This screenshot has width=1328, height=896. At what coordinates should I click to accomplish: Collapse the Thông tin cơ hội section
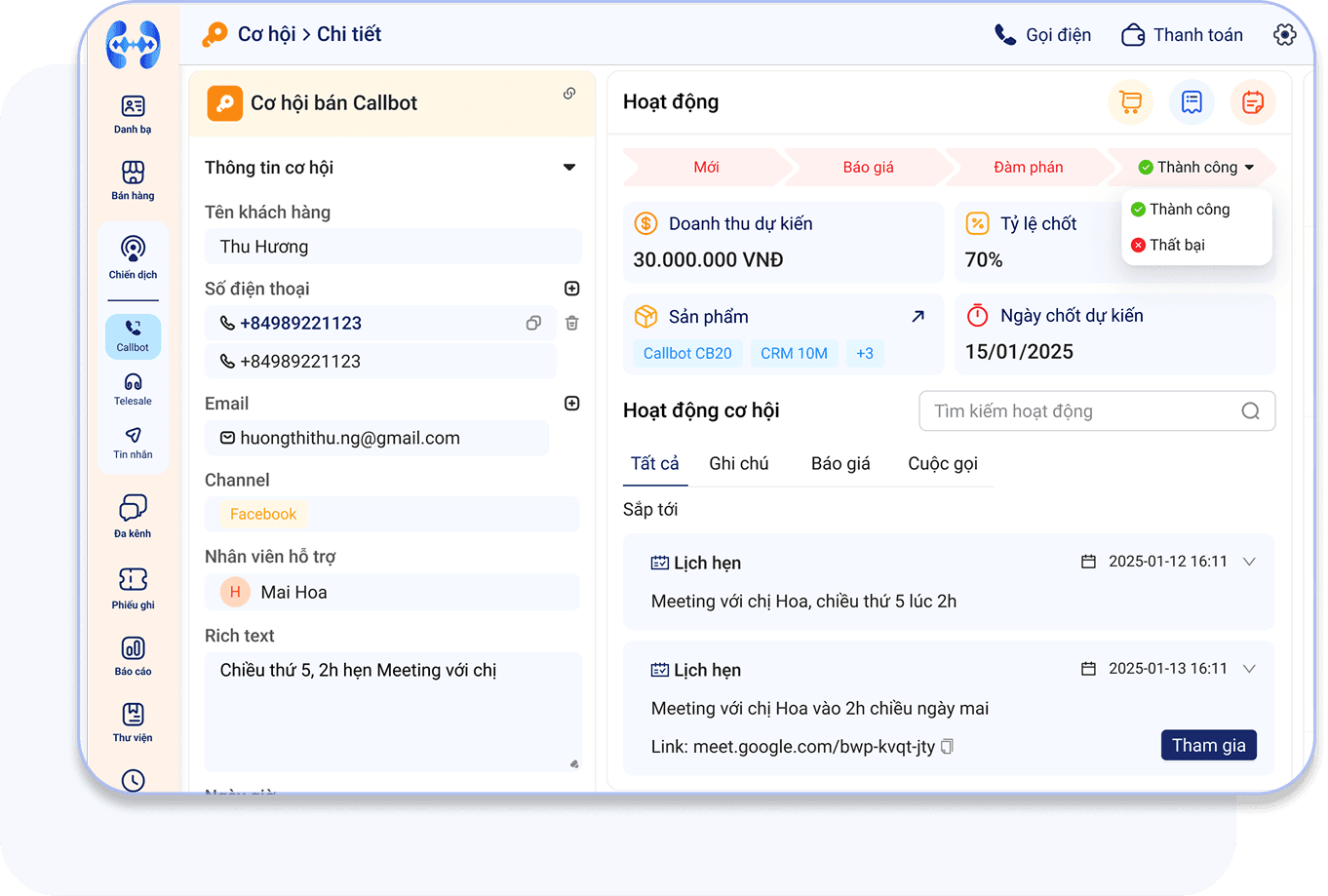pos(569,168)
